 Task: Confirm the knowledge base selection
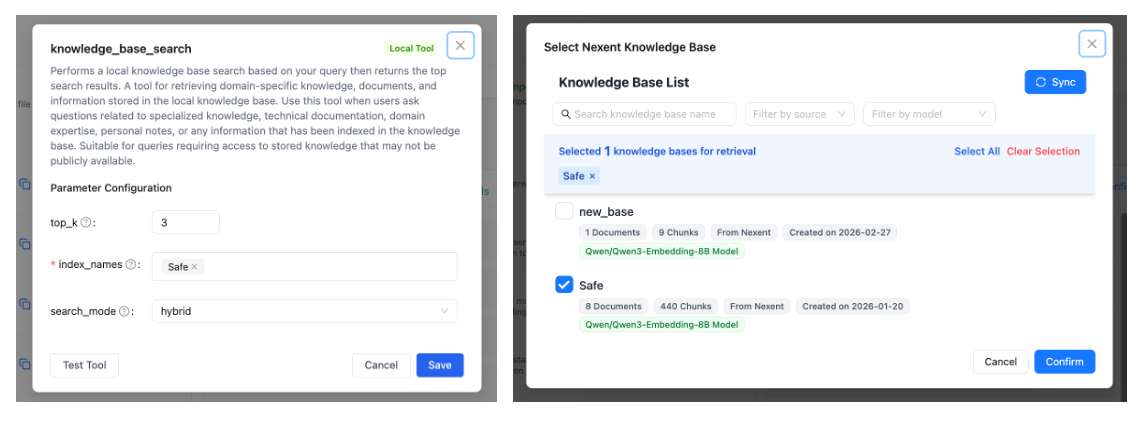pos(1064,361)
